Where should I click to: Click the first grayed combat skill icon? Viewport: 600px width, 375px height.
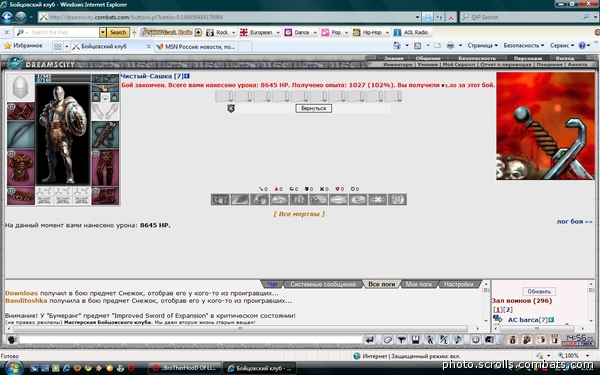pyautogui.click(x=220, y=199)
